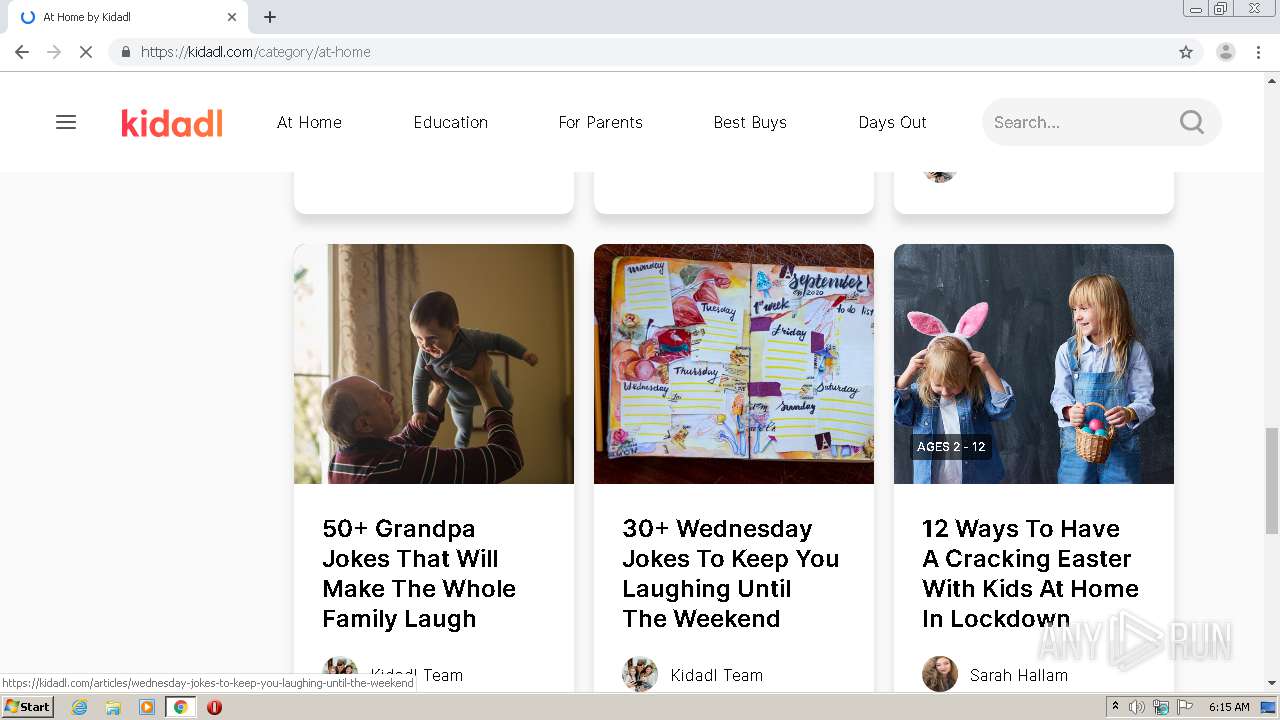Screen dimensions: 1280x720
Task: Click red antivirus icon in taskbar
Action: pyautogui.click(x=214, y=707)
